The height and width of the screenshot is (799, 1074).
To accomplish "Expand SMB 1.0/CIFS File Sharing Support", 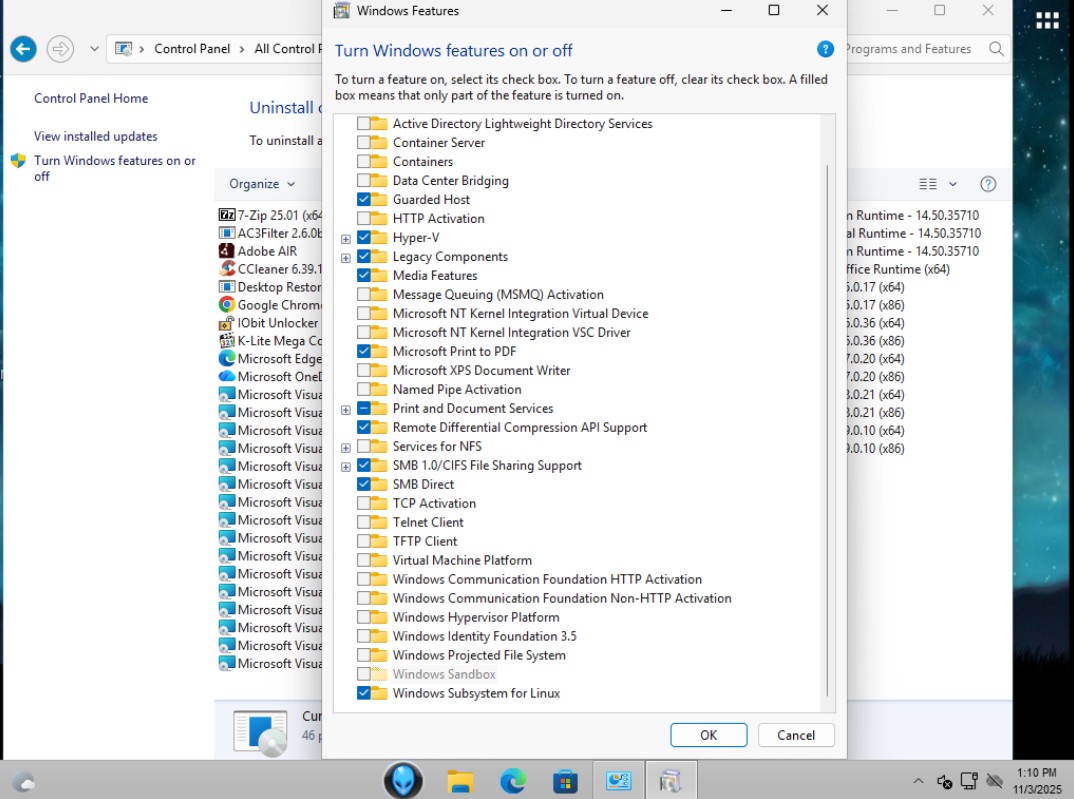I will (x=346, y=467).
